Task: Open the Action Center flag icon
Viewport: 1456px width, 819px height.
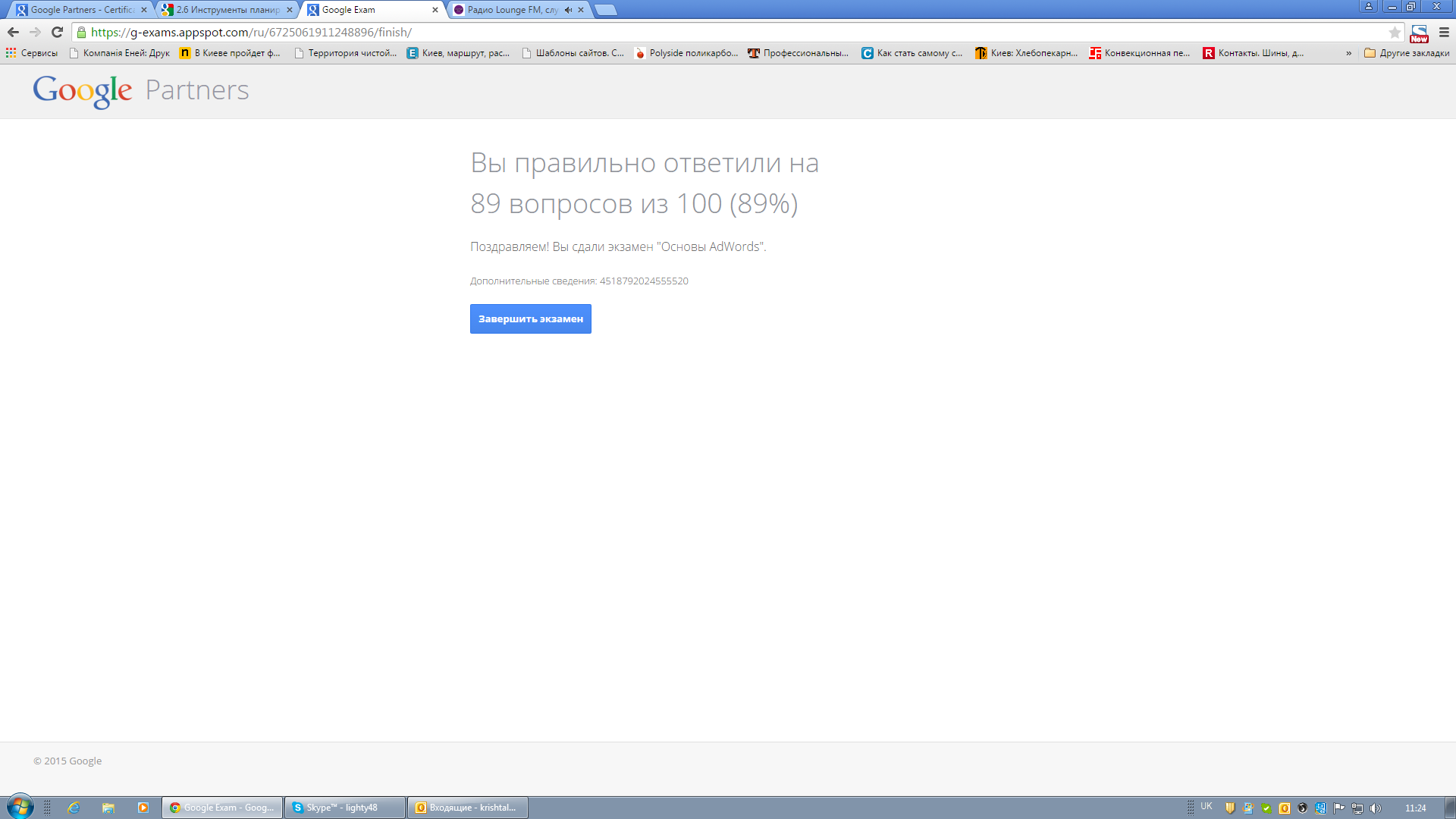Action: point(1339,808)
